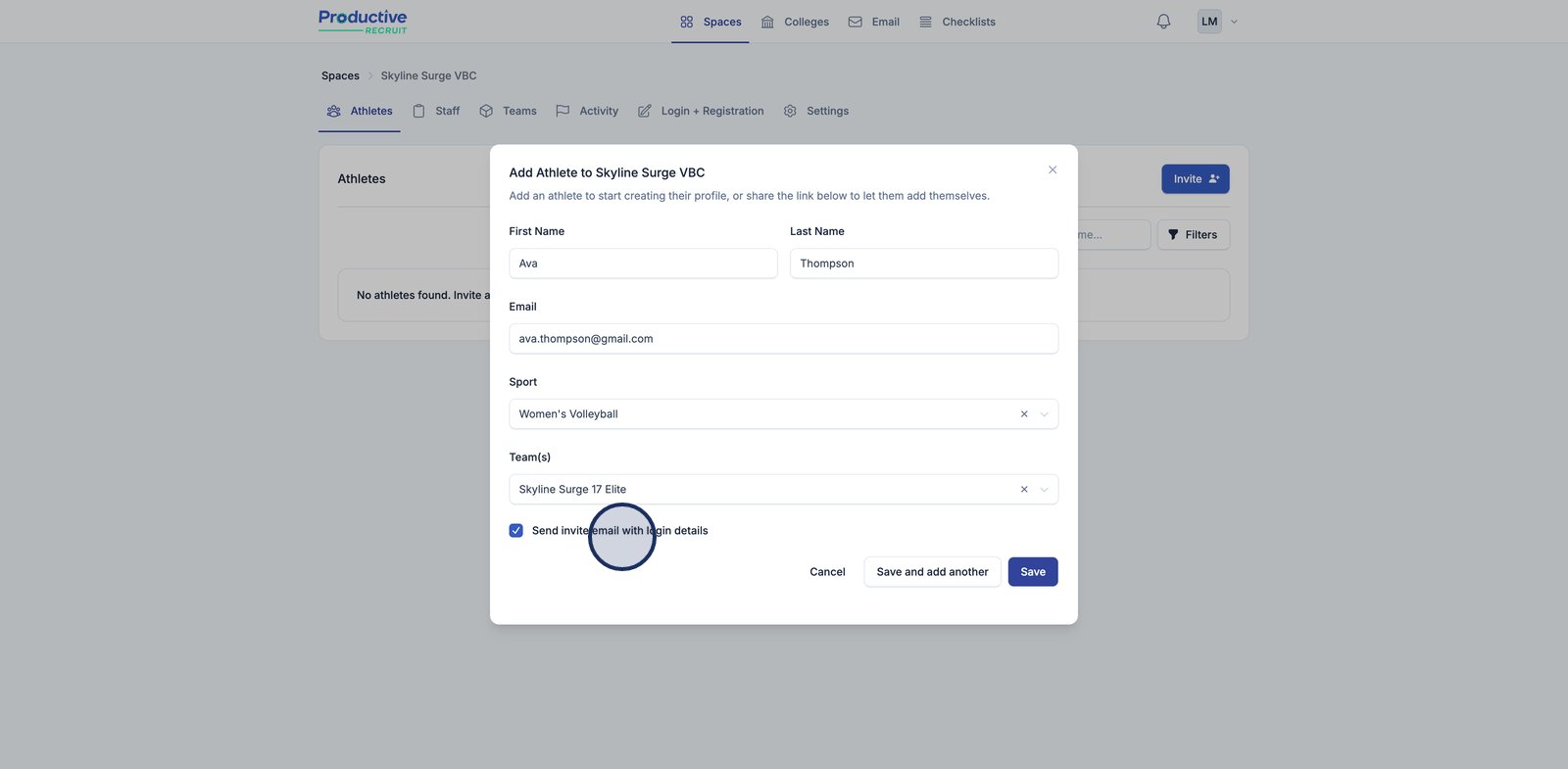The width and height of the screenshot is (1568, 769).
Task: Switch to the Teams tab
Action: [x=508, y=112]
